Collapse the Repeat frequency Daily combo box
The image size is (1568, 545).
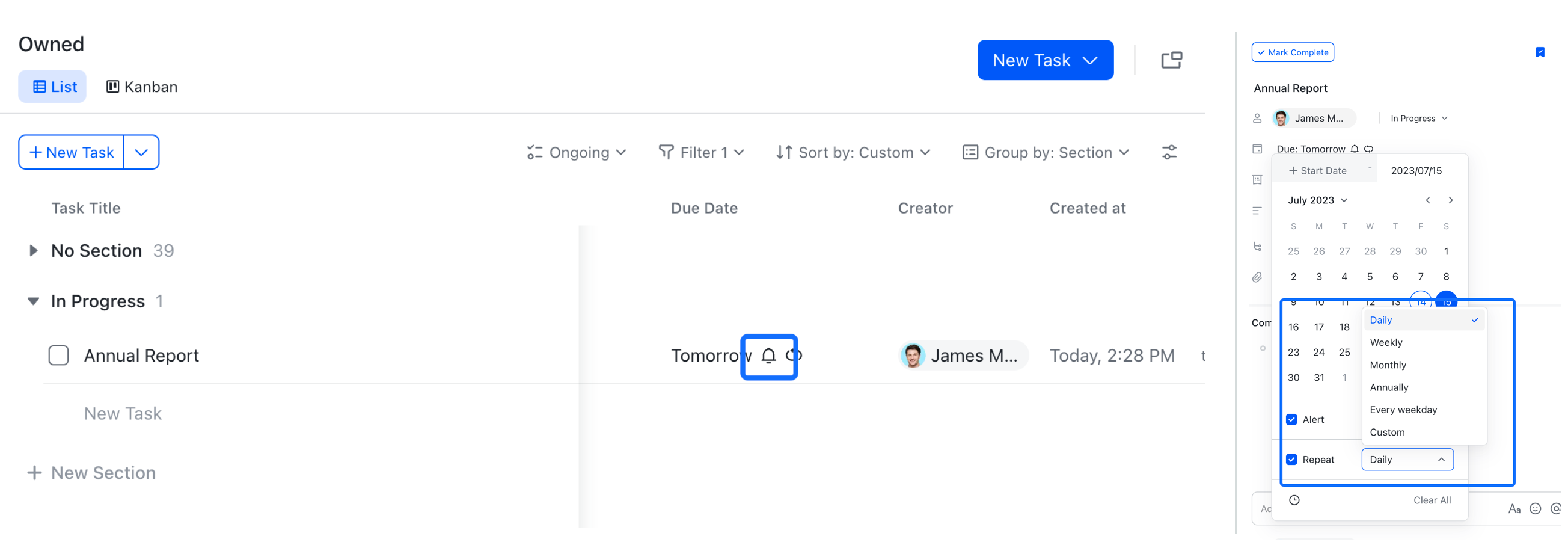[1409, 461]
